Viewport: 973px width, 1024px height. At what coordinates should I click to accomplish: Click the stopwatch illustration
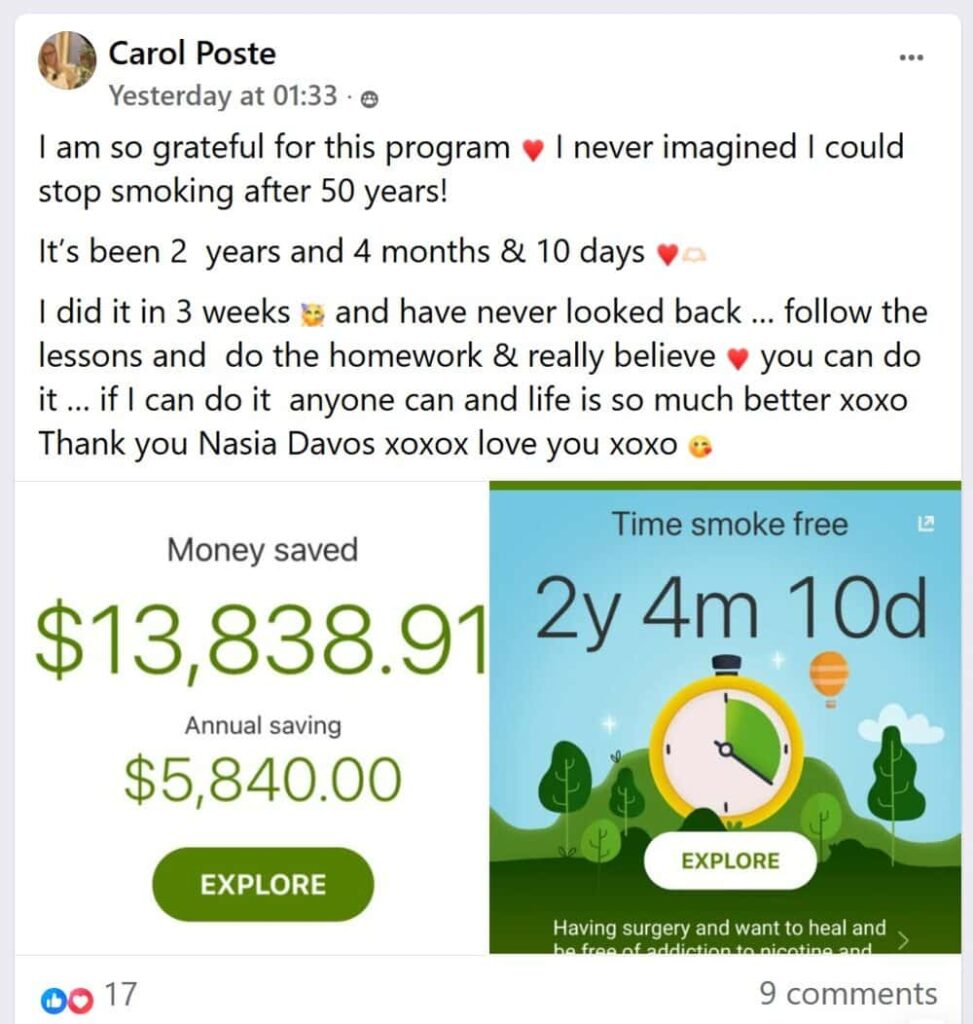(726, 743)
